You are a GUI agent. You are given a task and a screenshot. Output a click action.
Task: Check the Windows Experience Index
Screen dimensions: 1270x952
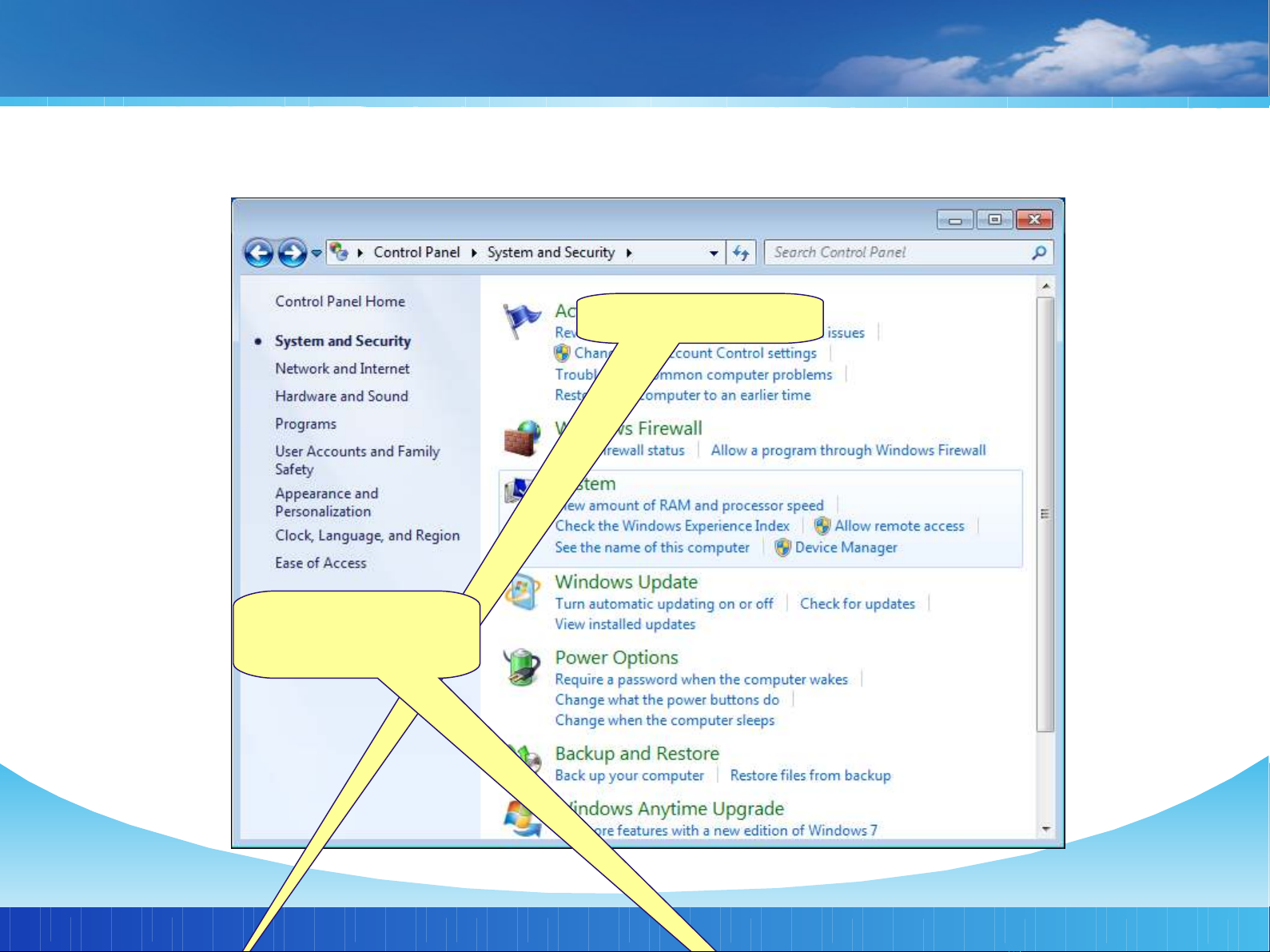[x=672, y=526]
